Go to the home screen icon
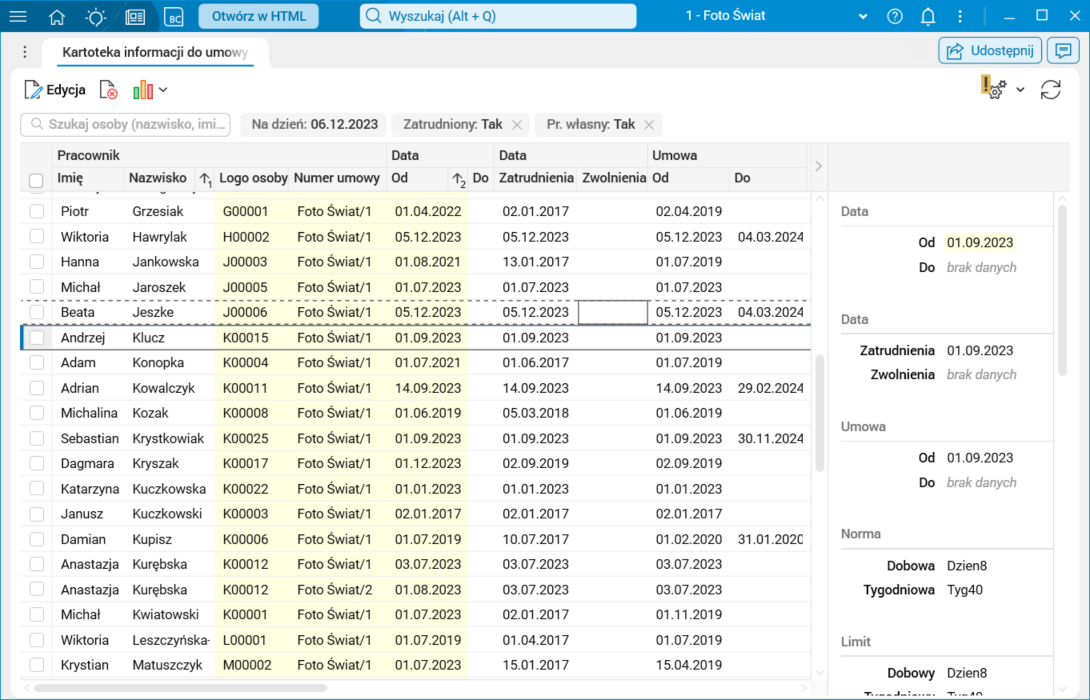Screen dimensions: 1090x700 [x=57, y=16]
